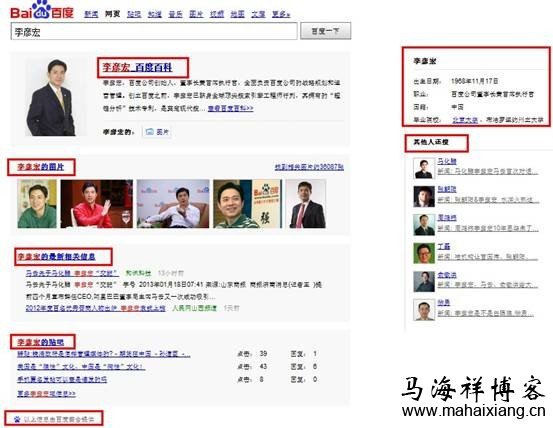Screen dimensions: 553x428
Task: Click the last person's portrait in the sidebar
Action: point(424,310)
